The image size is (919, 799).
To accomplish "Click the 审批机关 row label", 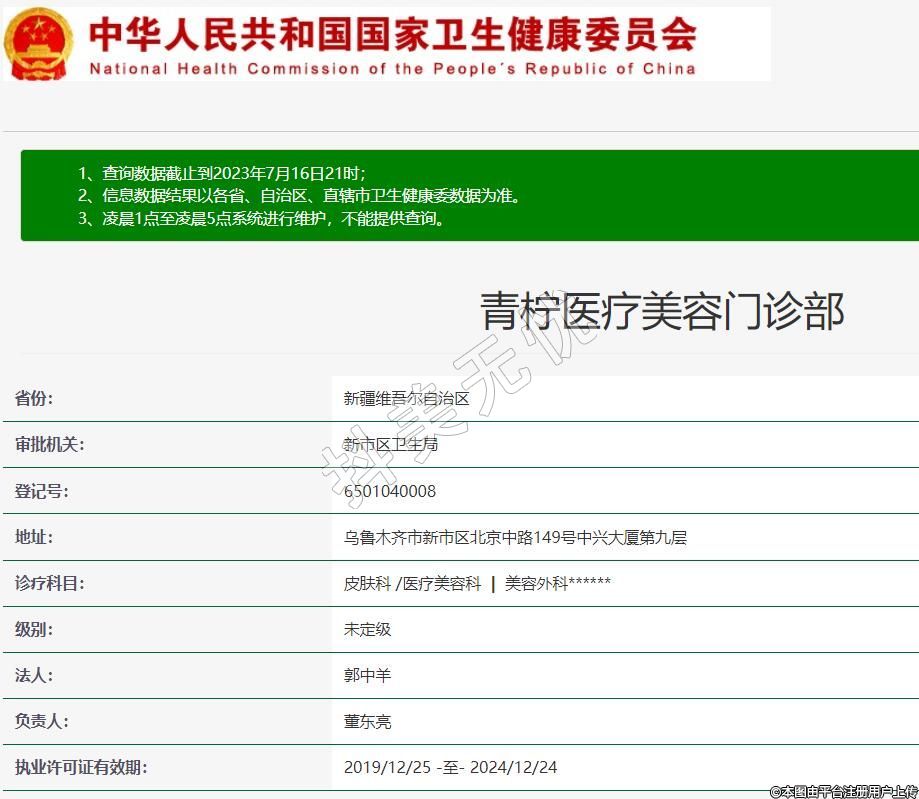I will pos(49,445).
